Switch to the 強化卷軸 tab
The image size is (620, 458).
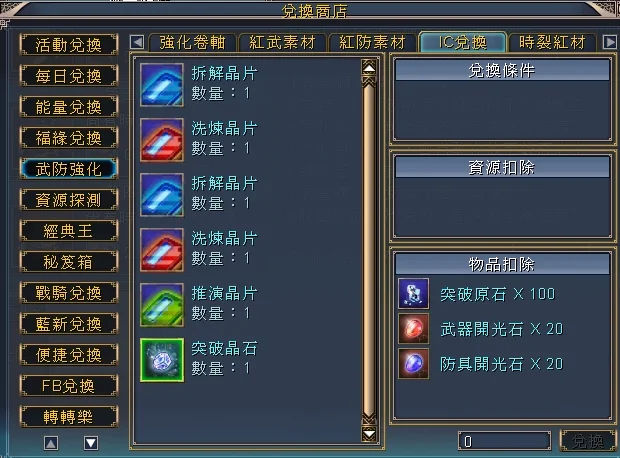pos(193,42)
